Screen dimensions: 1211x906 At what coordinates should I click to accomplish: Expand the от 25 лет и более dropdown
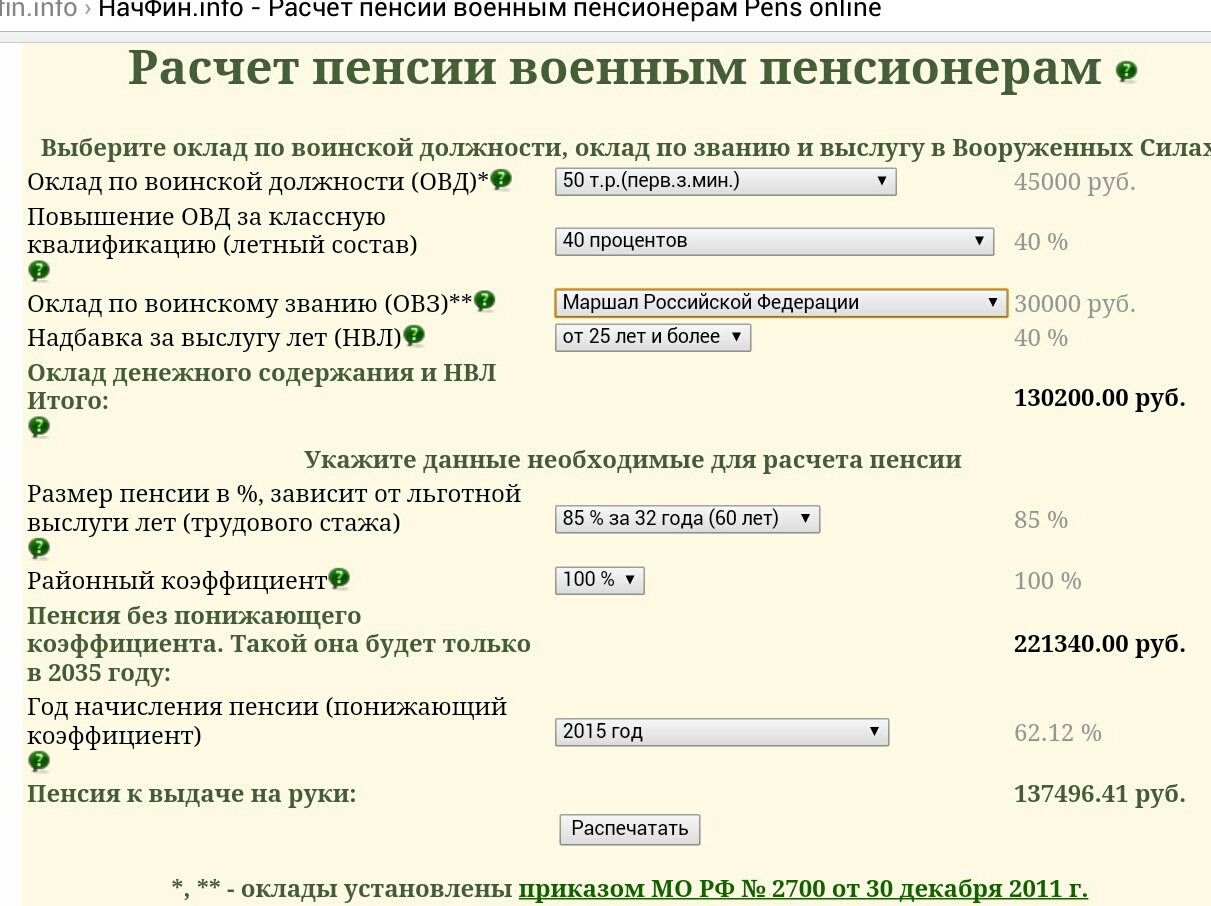point(652,337)
